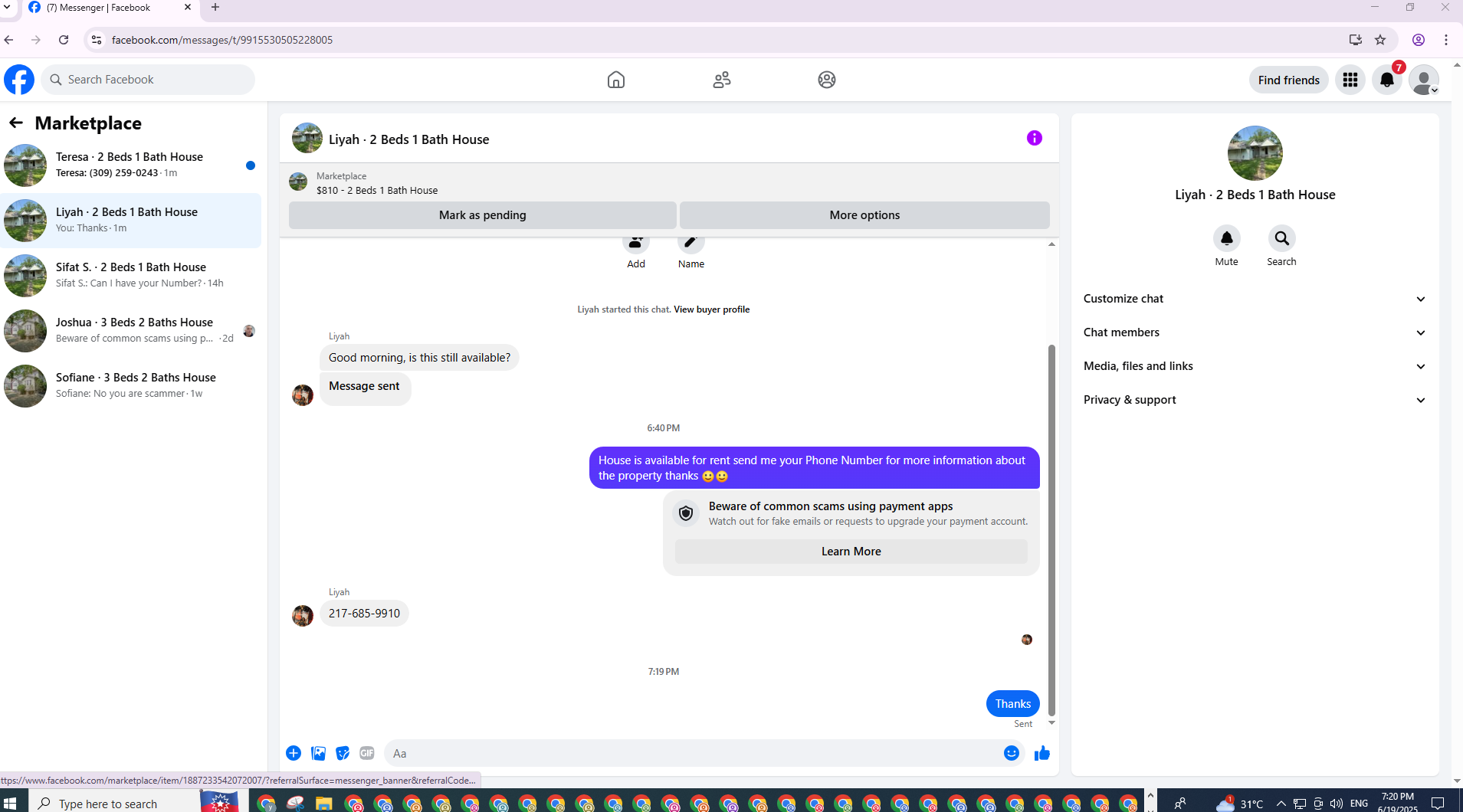
Task: Open more actions plus icon in composer
Action: click(x=294, y=753)
